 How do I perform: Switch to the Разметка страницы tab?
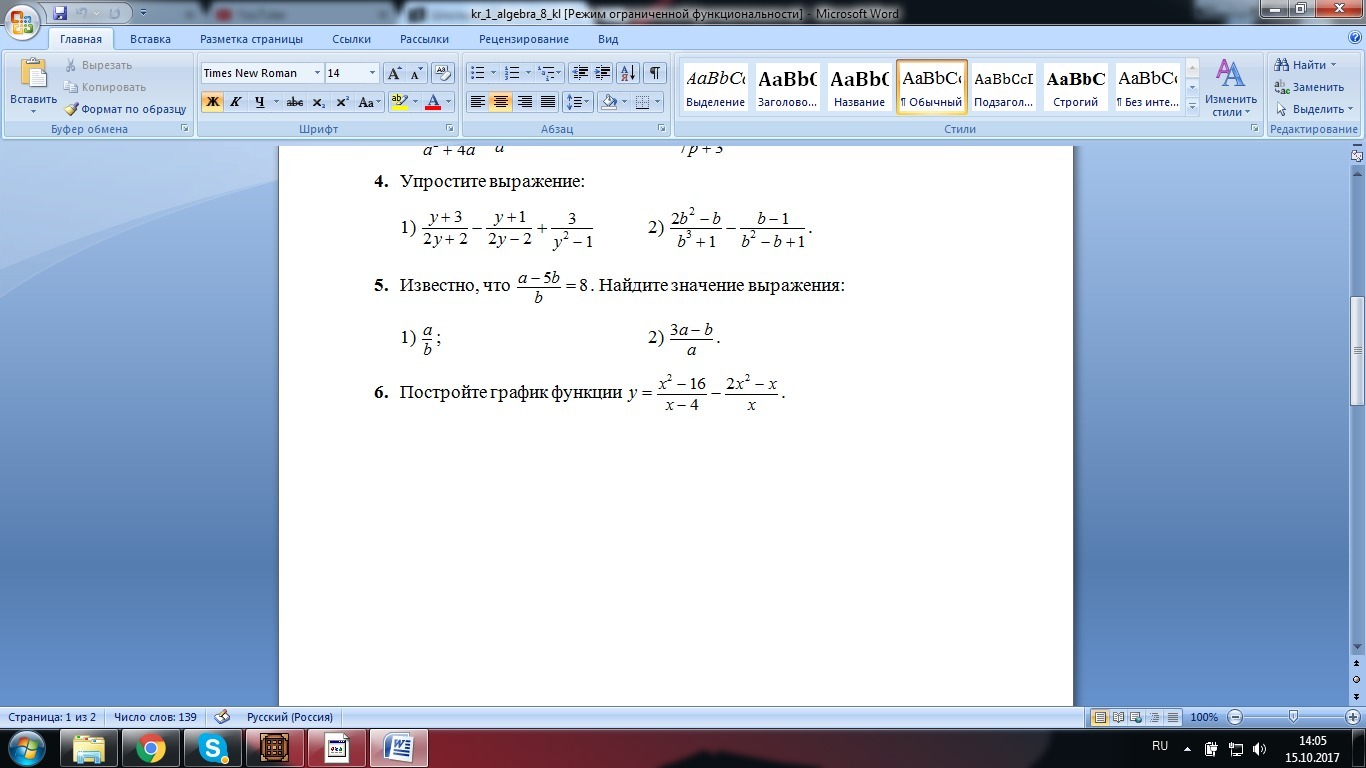[251, 39]
